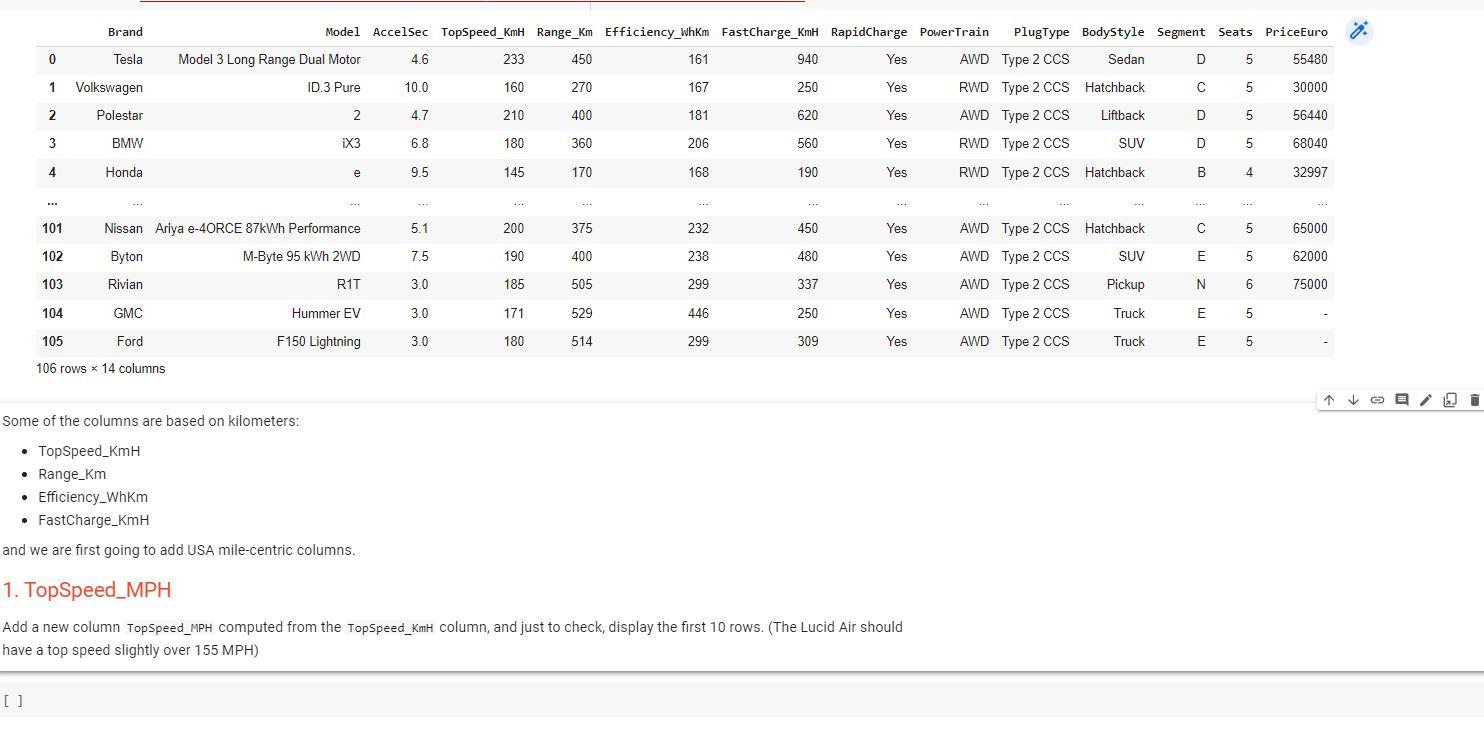Click the '106 rows × 14 columns' summary
The image size is (1484, 731).
tap(101, 369)
